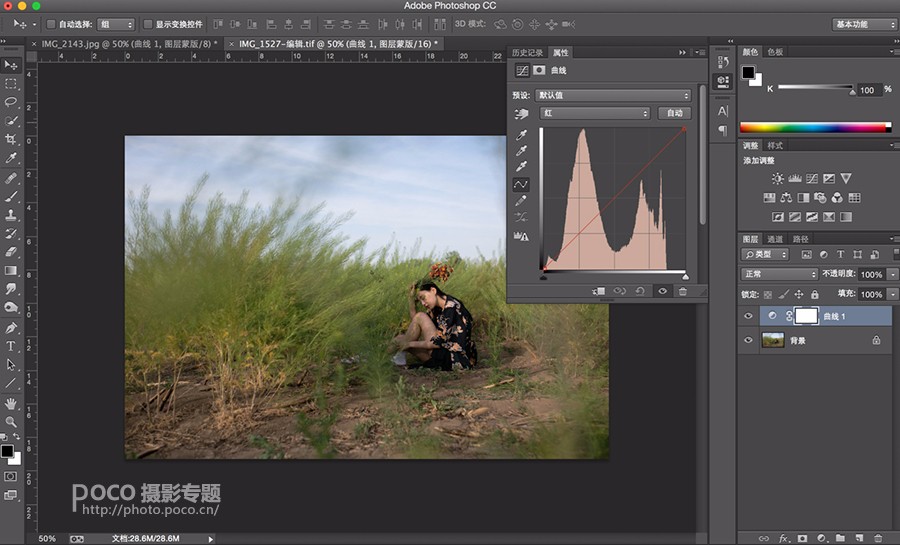Switch to 历史记录 tab
The height and width of the screenshot is (545, 900).
pyautogui.click(x=527, y=52)
